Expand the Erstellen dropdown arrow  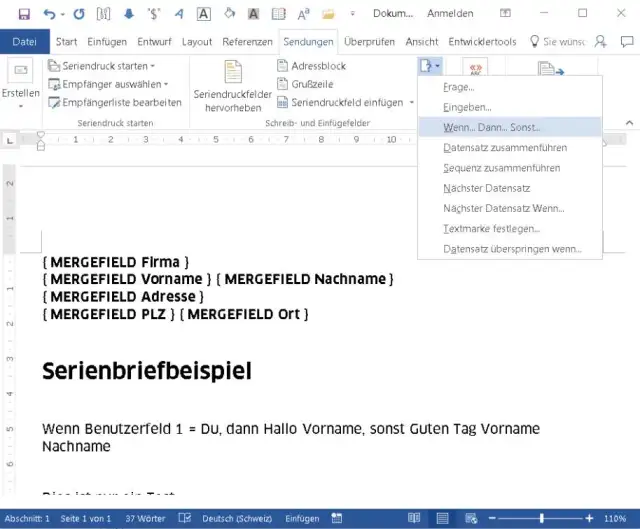21,107
